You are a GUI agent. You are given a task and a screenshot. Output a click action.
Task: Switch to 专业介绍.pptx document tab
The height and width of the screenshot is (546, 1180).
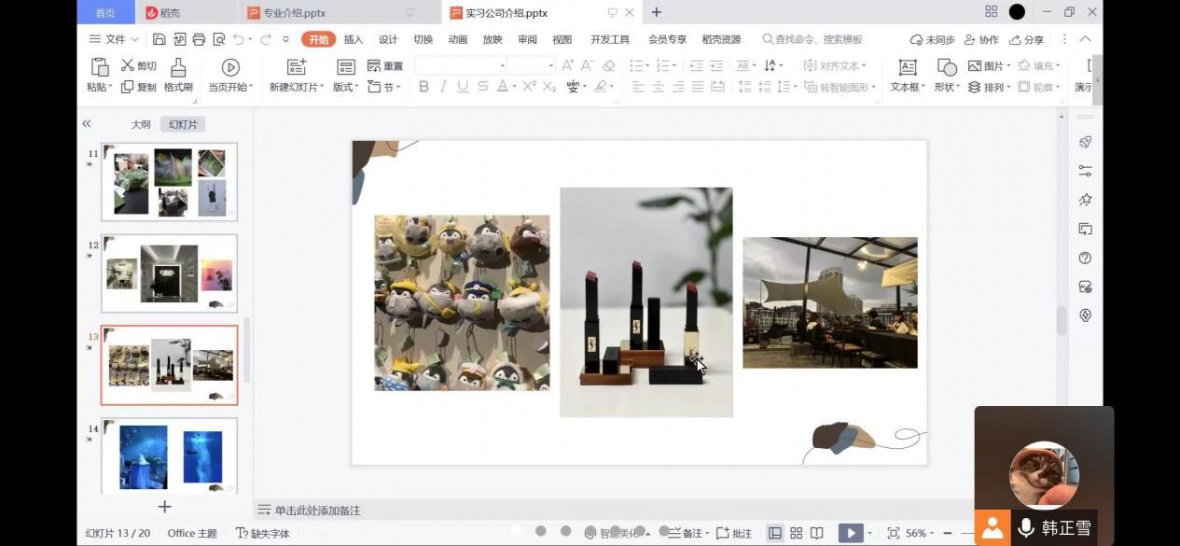294,13
